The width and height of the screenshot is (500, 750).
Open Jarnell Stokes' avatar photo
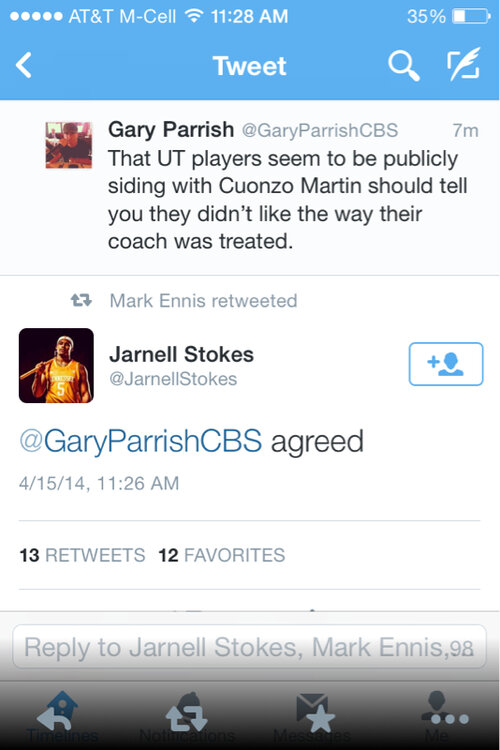56,365
